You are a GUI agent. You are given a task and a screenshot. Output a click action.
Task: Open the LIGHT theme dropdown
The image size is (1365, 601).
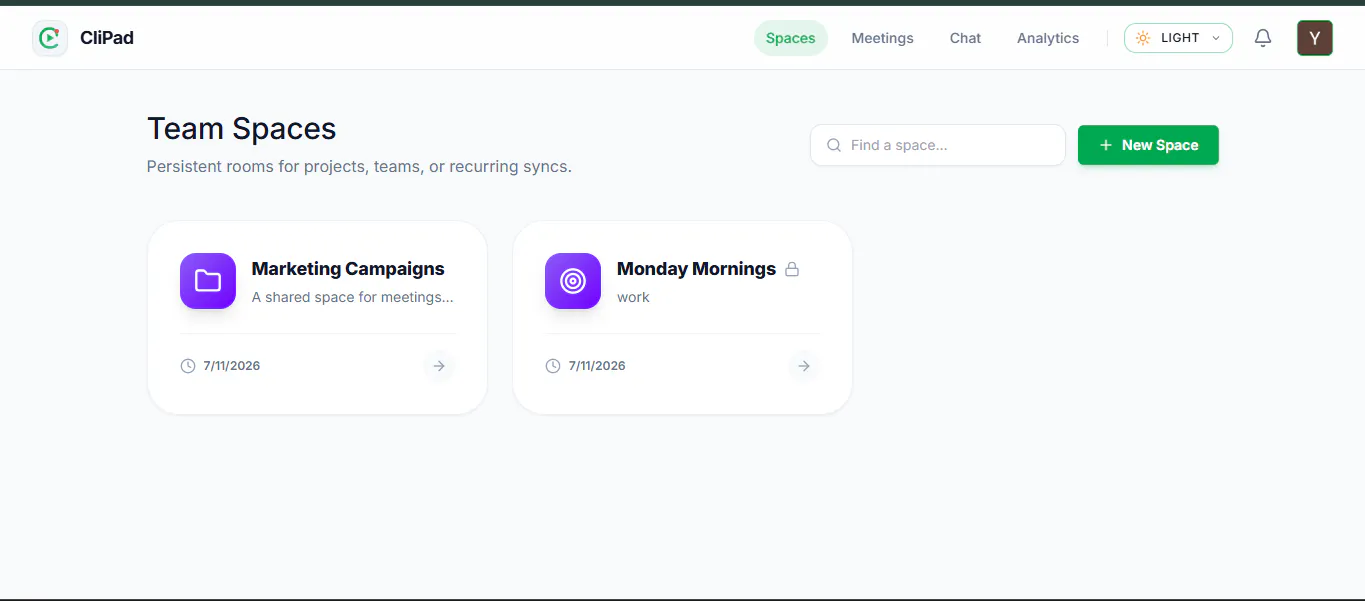pos(1178,38)
